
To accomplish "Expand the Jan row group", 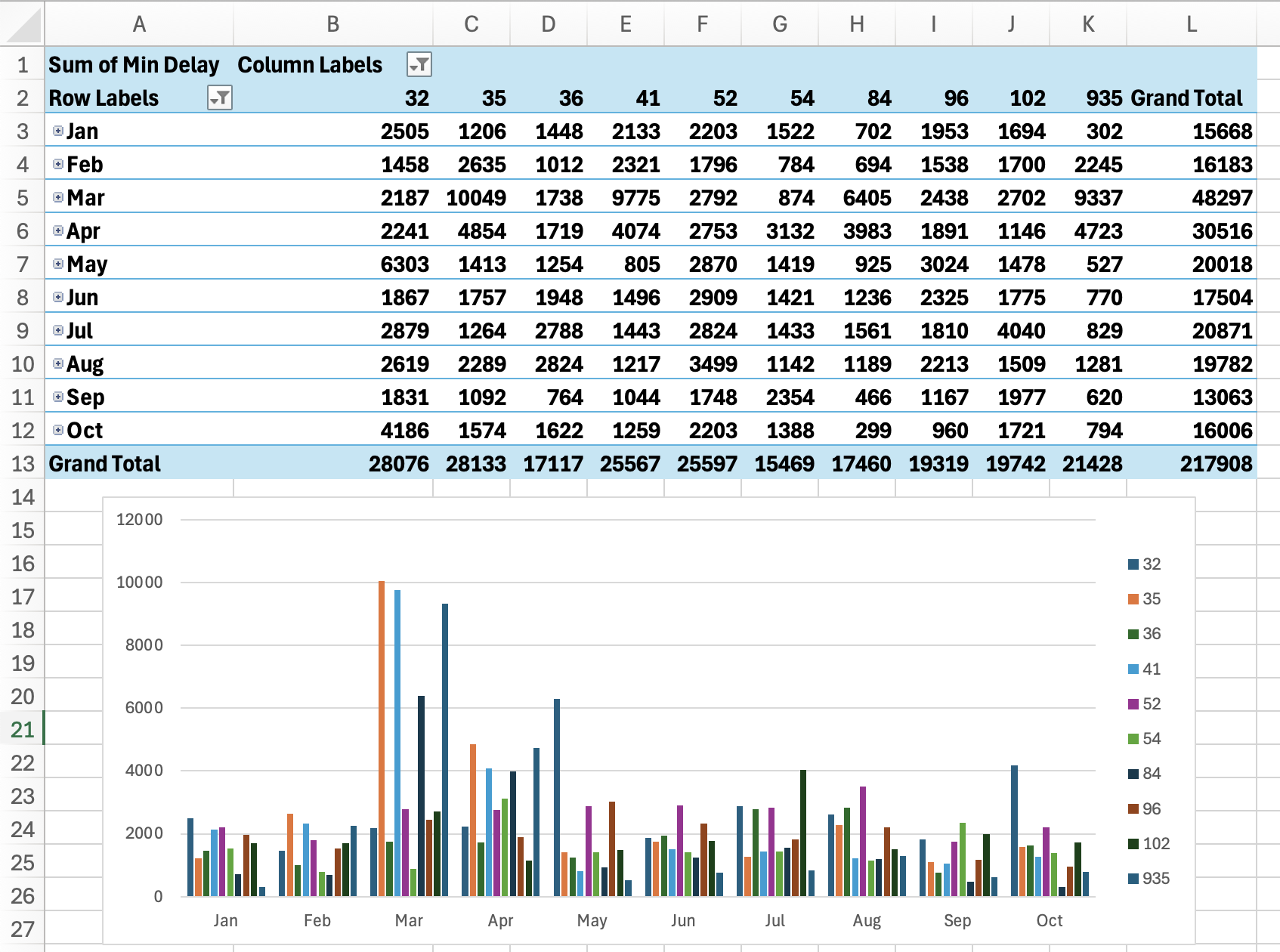I will [58, 131].
